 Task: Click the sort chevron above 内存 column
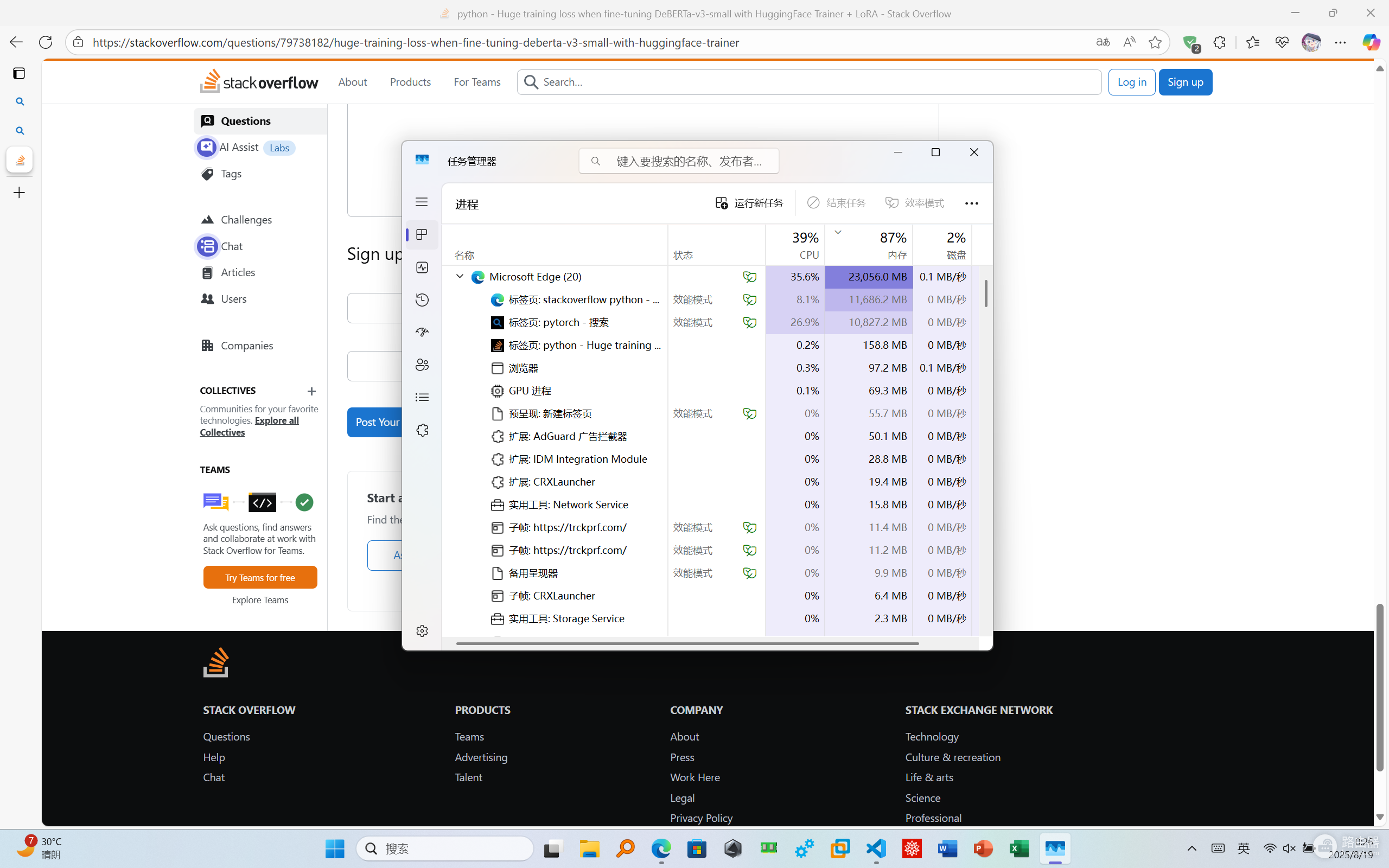(x=838, y=232)
